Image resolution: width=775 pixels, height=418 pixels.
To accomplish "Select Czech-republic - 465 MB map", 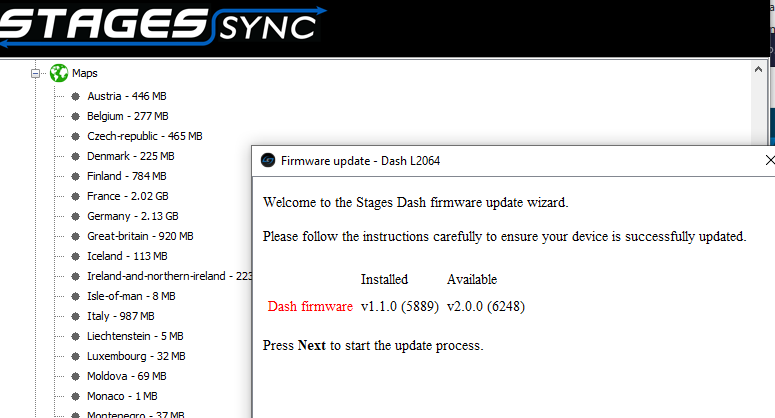I will click(x=144, y=136).
